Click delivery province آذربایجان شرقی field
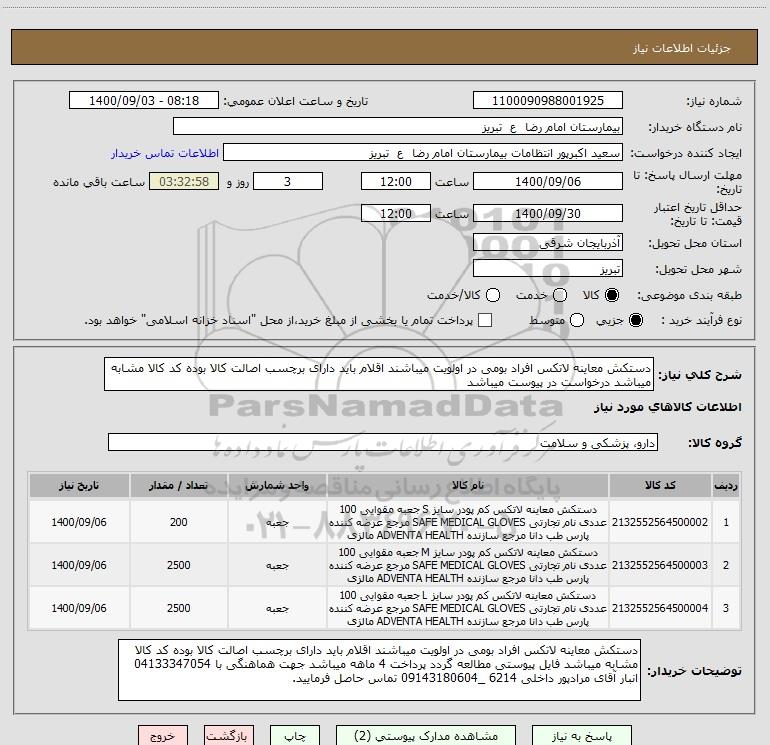The width and height of the screenshot is (770, 745). (548, 242)
